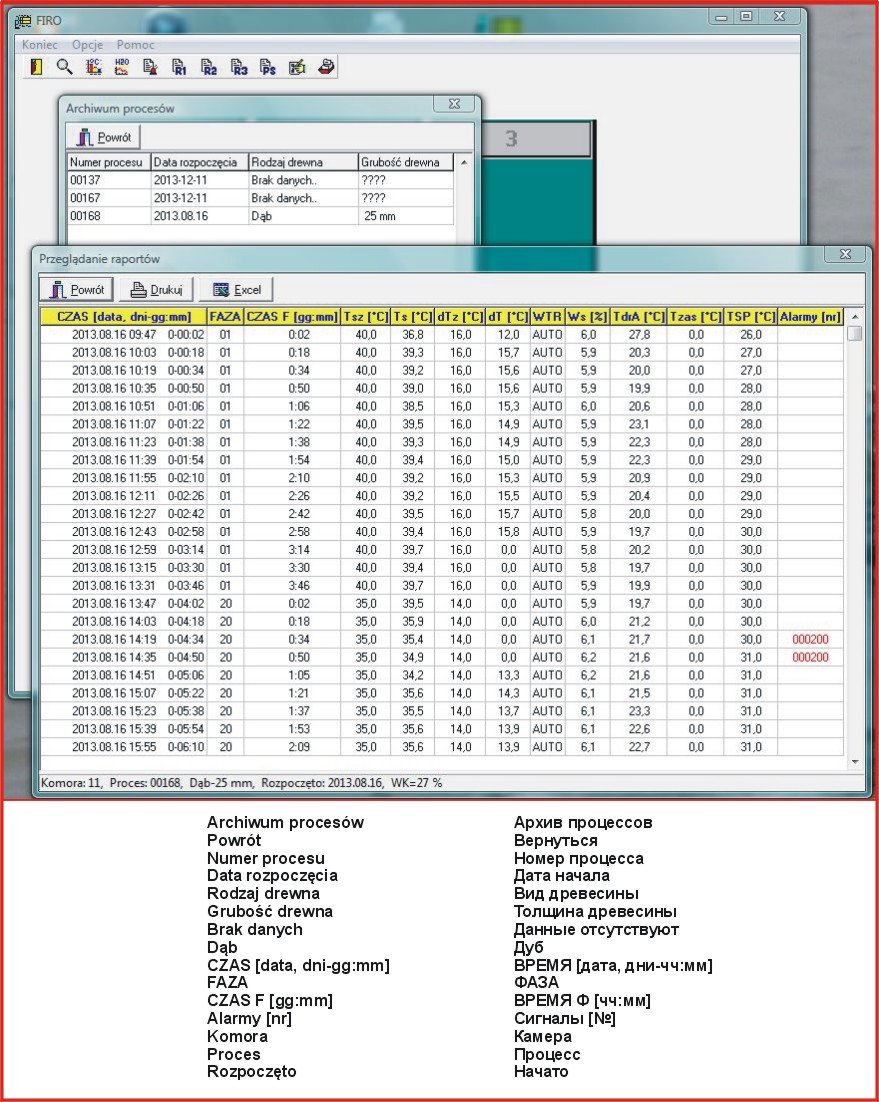
Task: Select the row 2013.08.16 09:47
Action: click(x=442, y=335)
